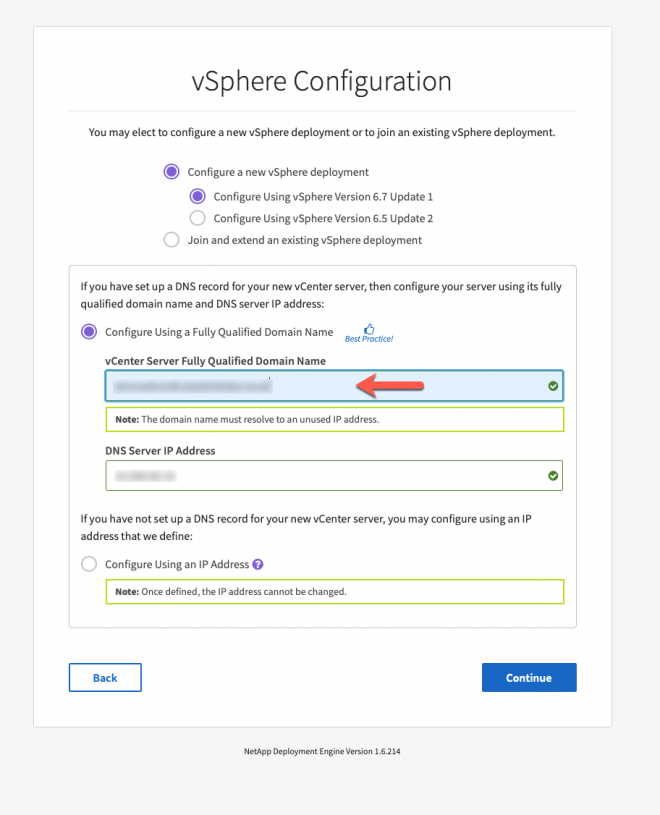Click the Best Practice thumbs-up icon

click(x=369, y=330)
